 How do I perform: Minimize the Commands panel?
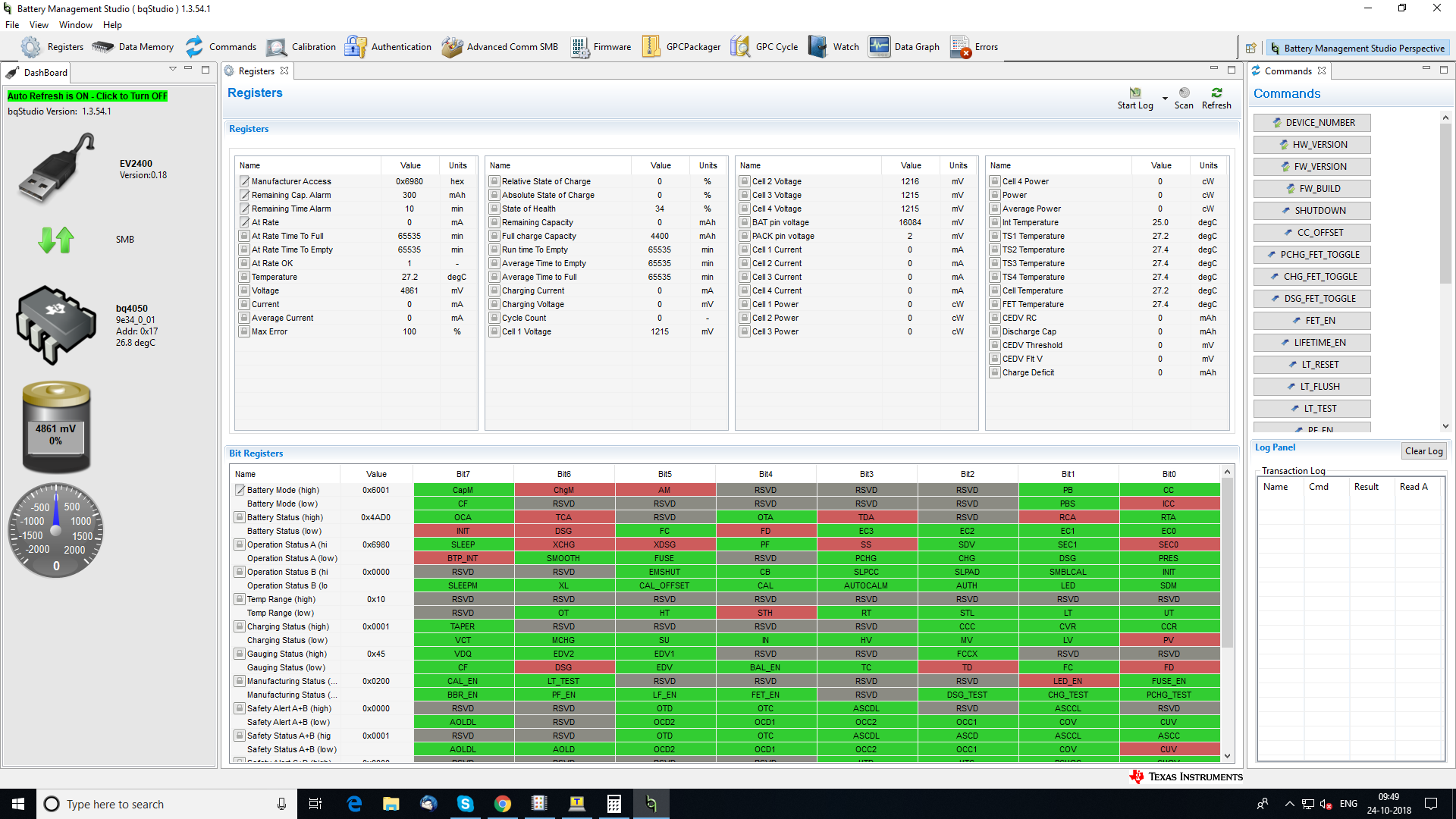coord(1426,69)
